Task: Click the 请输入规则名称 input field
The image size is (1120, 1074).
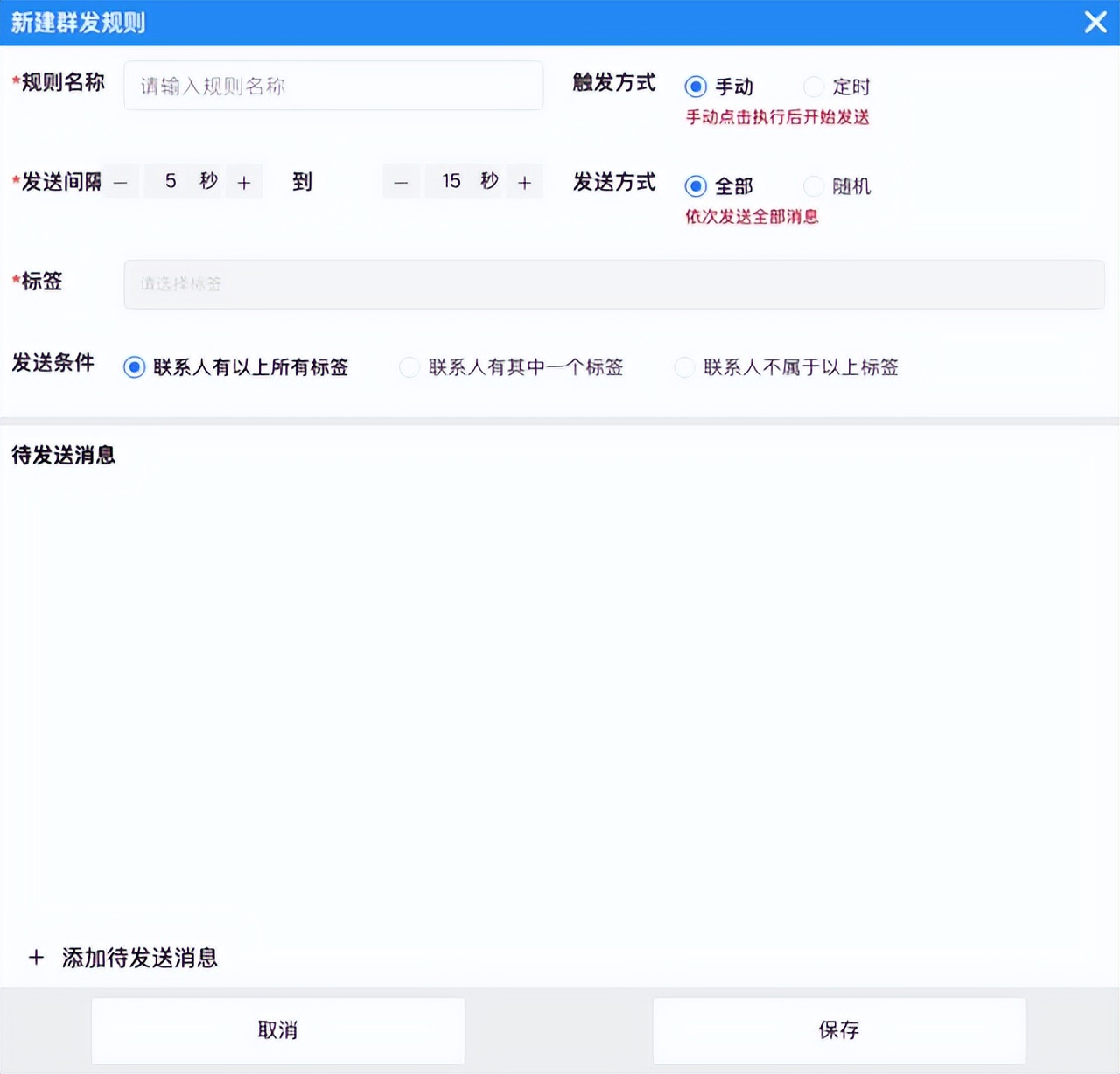Action: point(333,86)
